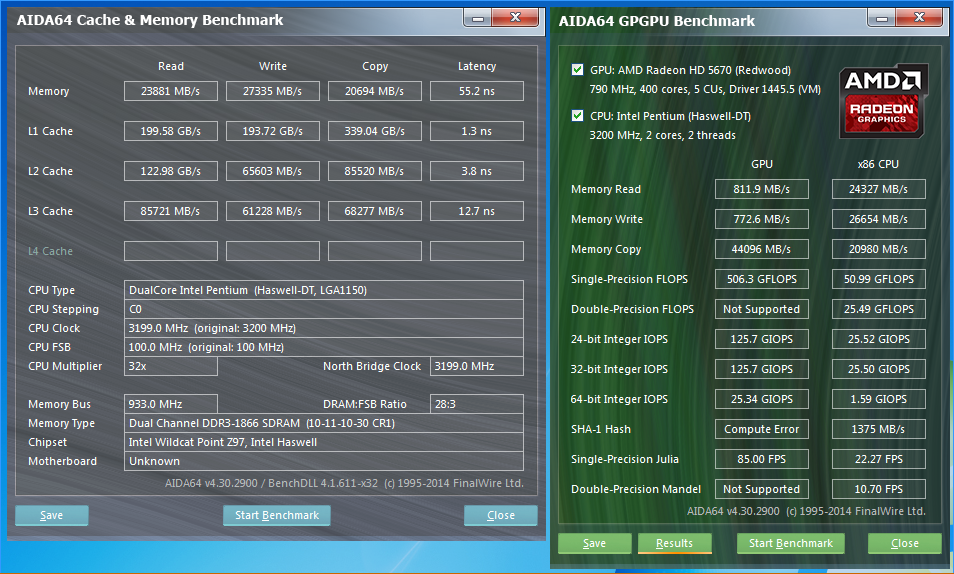The height and width of the screenshot is (574, 954).
Task: Click L3 Cache Write value 61228 MB/s
Action: [273, 211]
